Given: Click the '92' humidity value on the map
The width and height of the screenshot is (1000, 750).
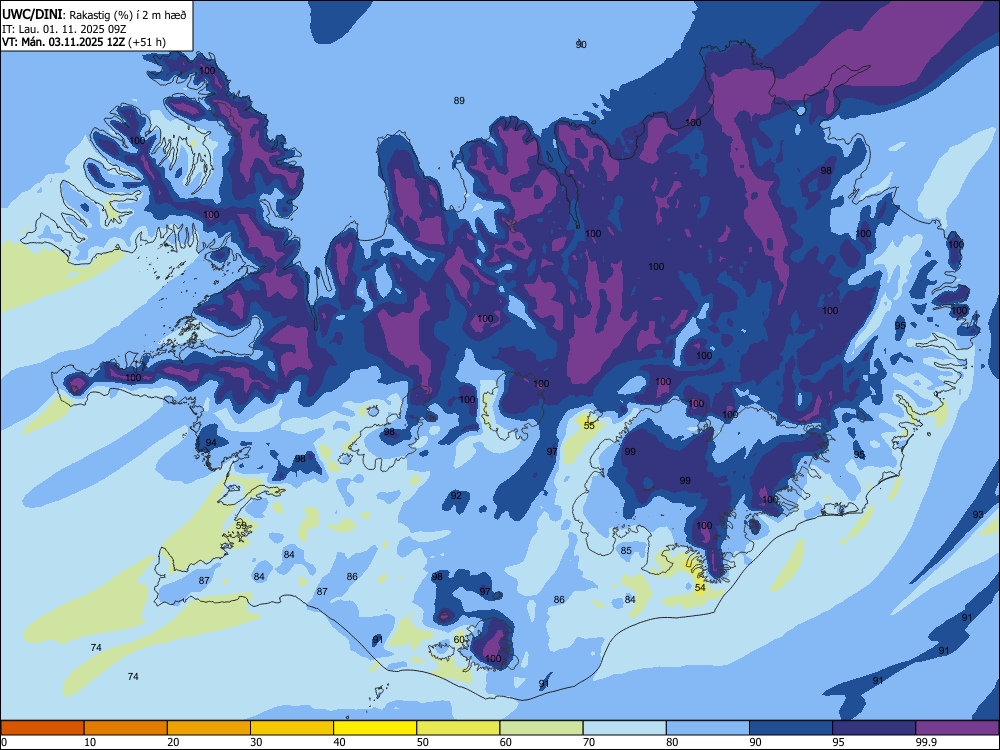Looking at the screenshot, I should (456, 496).
